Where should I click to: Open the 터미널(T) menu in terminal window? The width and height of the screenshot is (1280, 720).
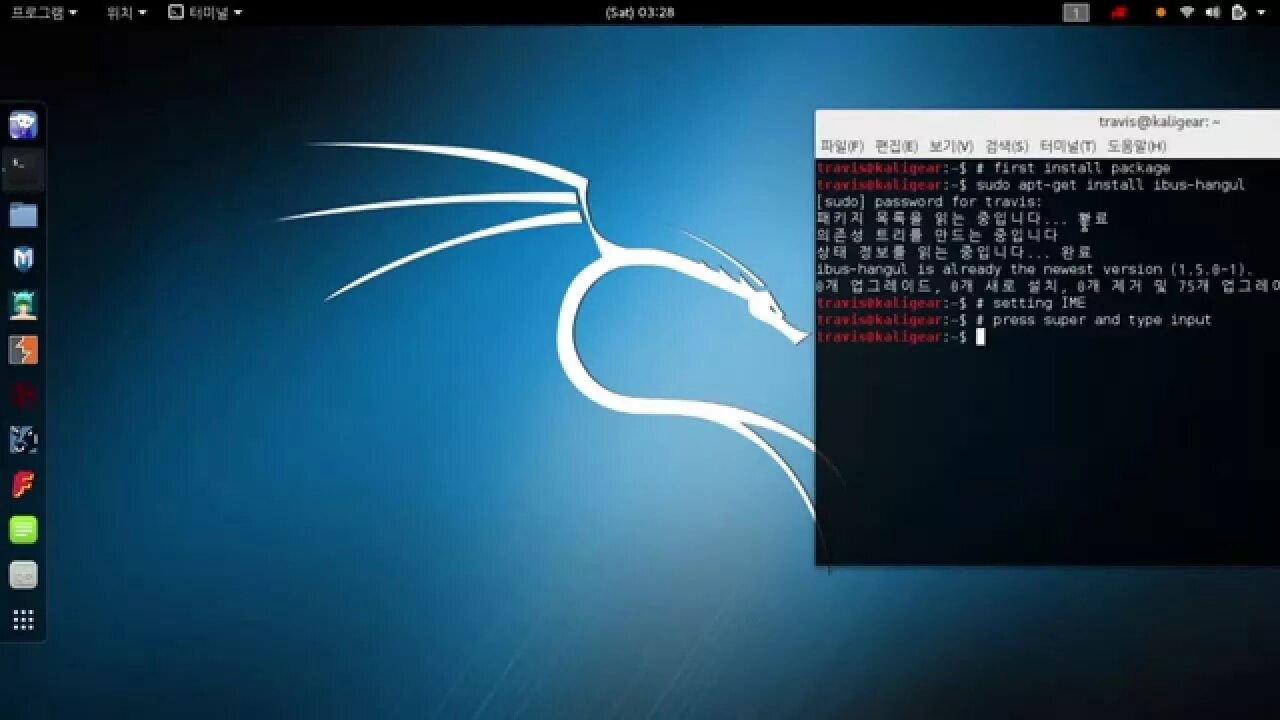1067,146
